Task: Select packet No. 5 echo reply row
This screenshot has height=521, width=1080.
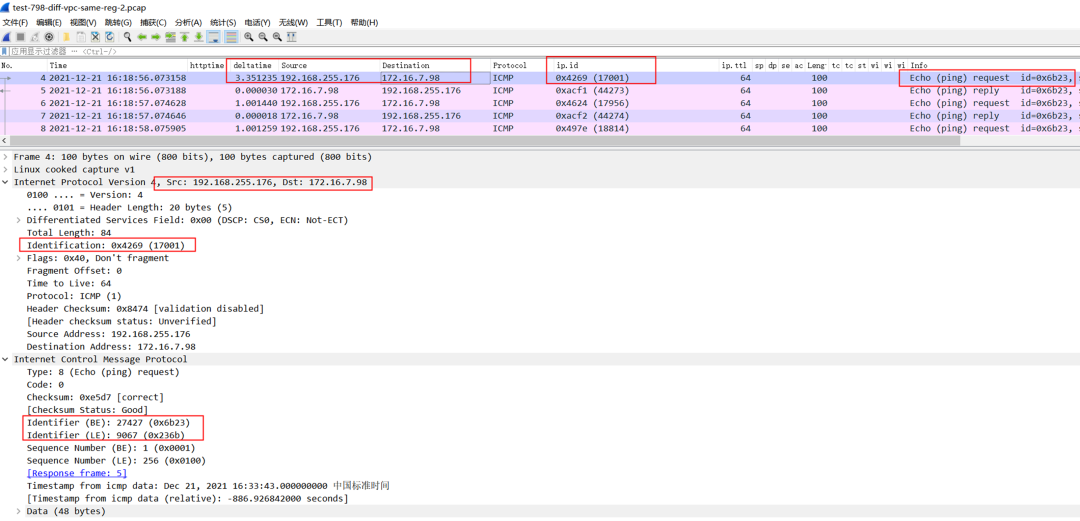Action: pos(540,90)
